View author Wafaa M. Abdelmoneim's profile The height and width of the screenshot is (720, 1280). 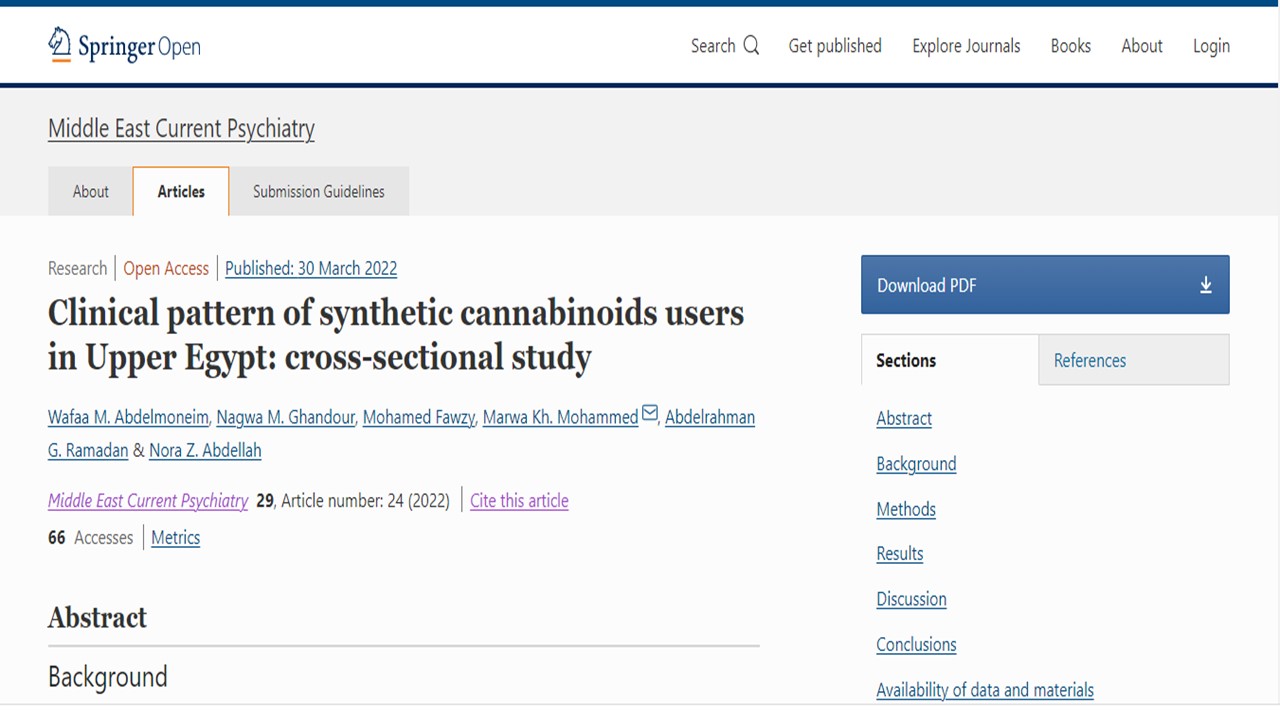(x=127, y=417)
